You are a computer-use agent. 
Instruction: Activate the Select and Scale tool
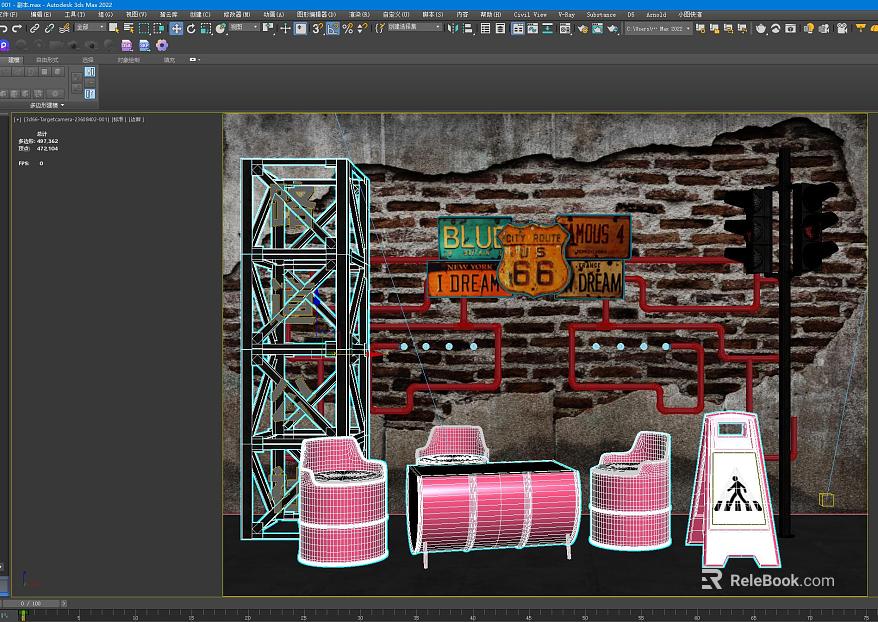[206, 28]
